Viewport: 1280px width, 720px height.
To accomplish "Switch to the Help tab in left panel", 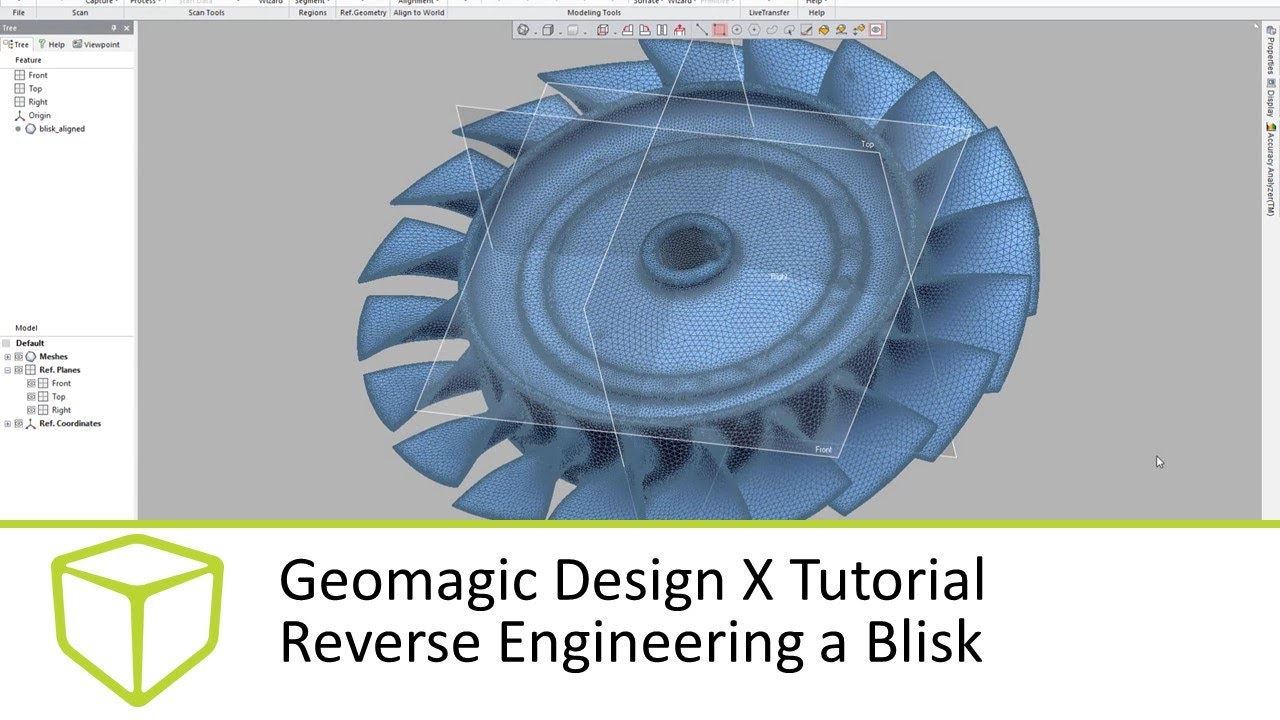I will [x=51, y=44].
